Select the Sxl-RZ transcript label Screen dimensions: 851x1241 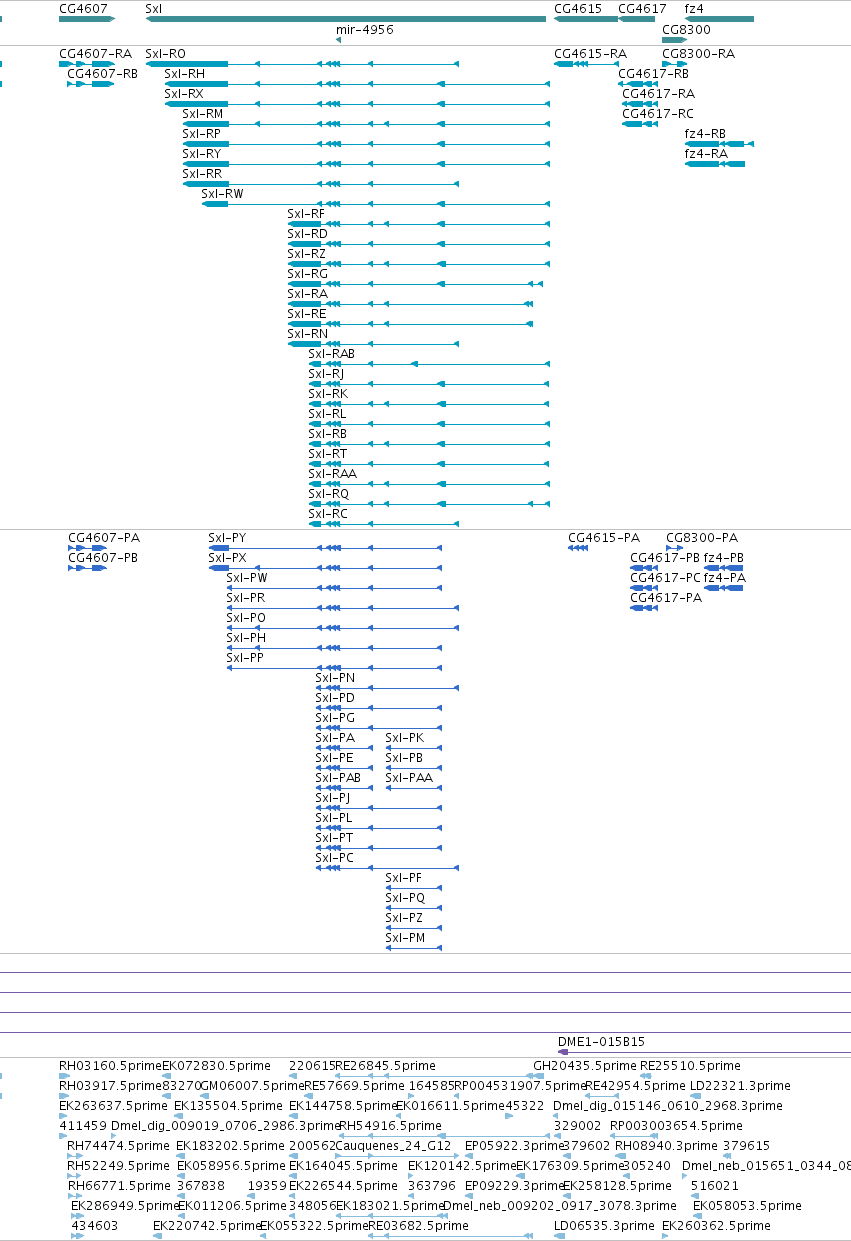[x=306, y=253]
